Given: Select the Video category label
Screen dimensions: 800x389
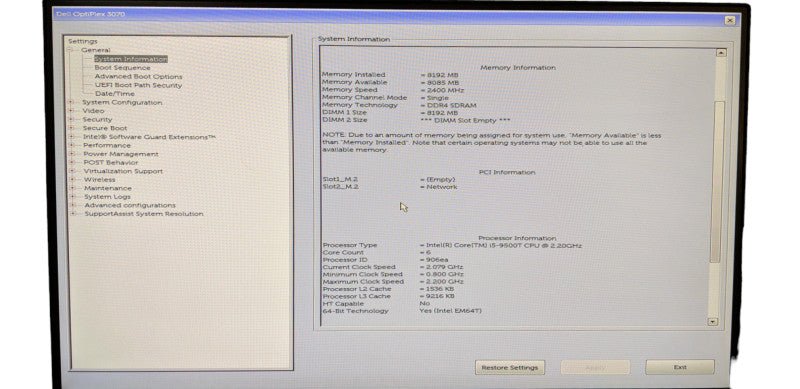Looking at the screenshot, I should (x=93, y=111).
